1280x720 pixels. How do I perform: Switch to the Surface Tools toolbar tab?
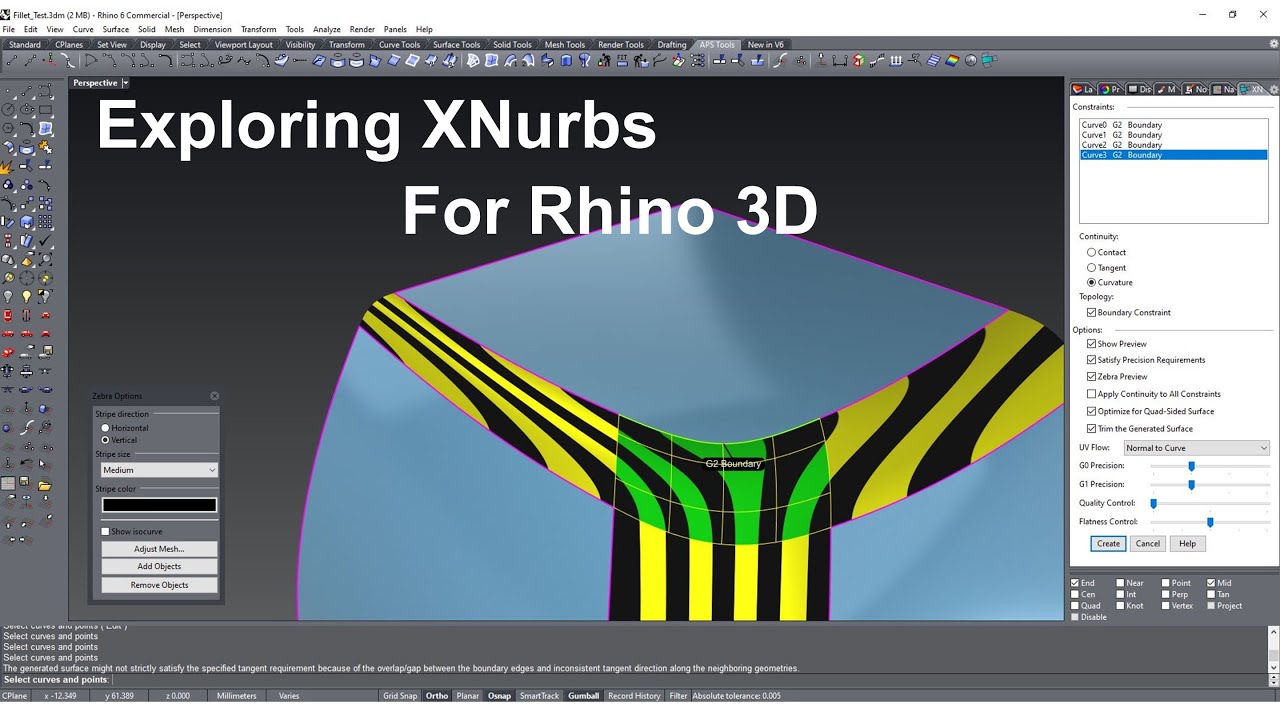pos(456,44)
